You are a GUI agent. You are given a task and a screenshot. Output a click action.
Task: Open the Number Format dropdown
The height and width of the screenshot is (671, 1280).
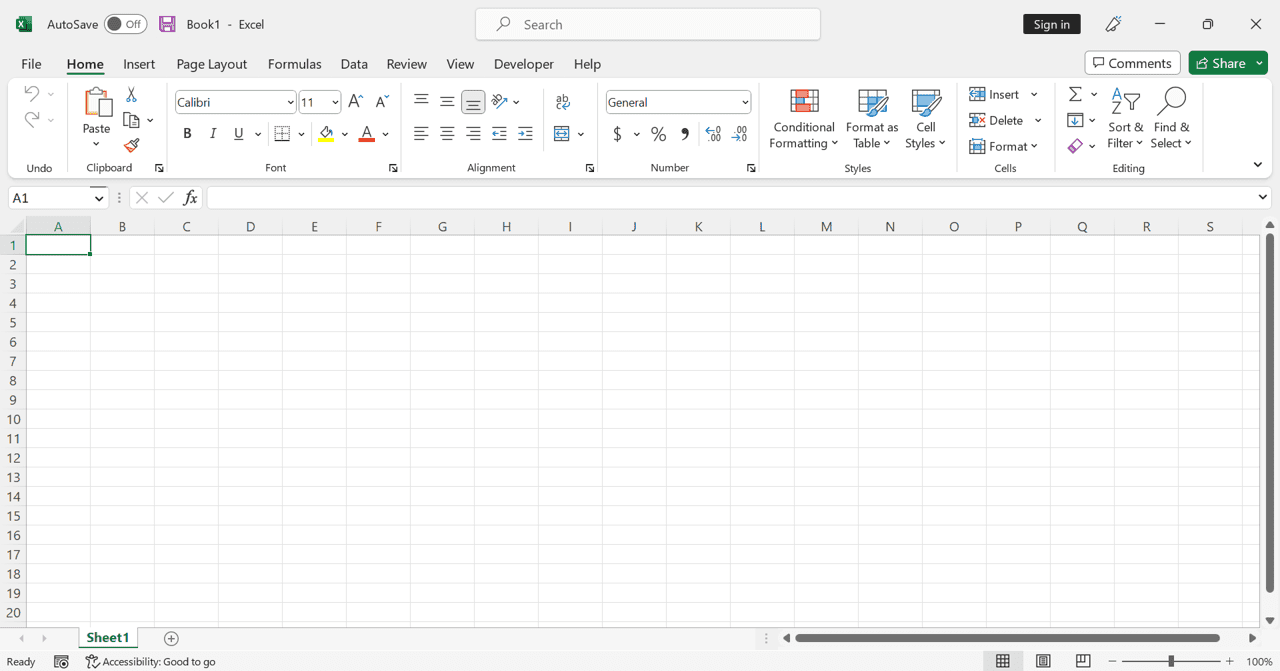pos(745,101)
